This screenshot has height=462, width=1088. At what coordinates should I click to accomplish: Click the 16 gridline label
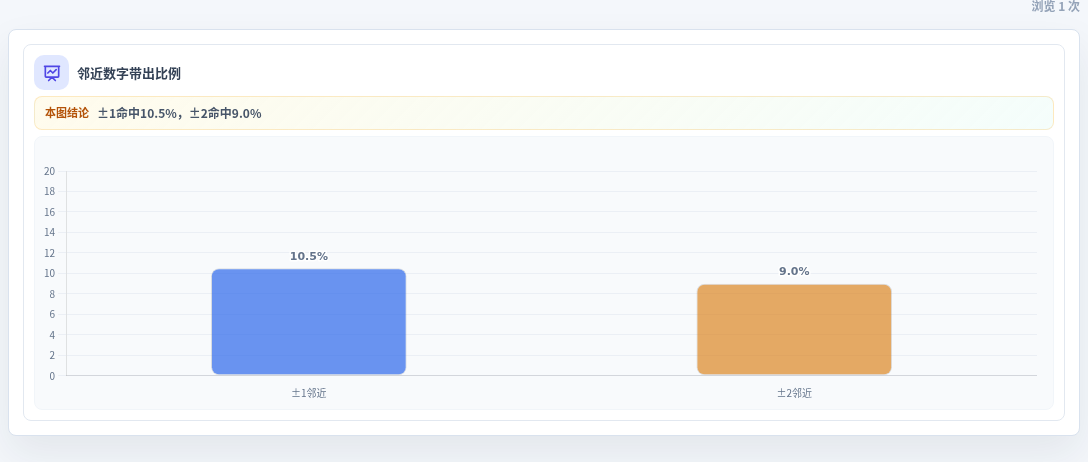click(x=49, y=212)
